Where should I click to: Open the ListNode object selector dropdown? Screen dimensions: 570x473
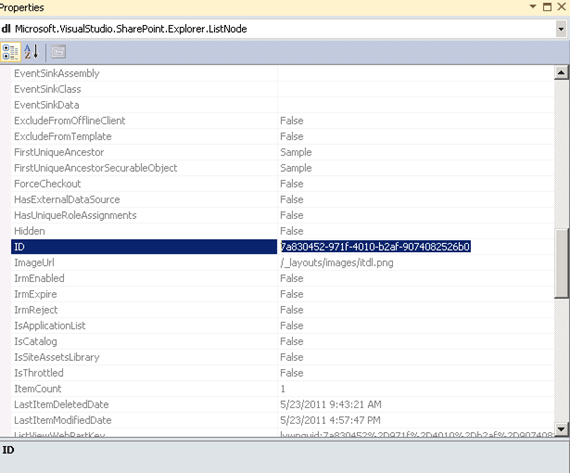[x=561, y=29]
